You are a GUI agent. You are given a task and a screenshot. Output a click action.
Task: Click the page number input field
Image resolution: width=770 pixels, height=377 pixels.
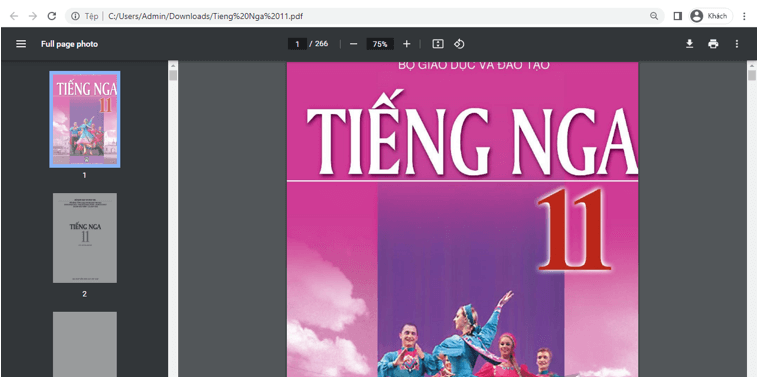point(297,44)
